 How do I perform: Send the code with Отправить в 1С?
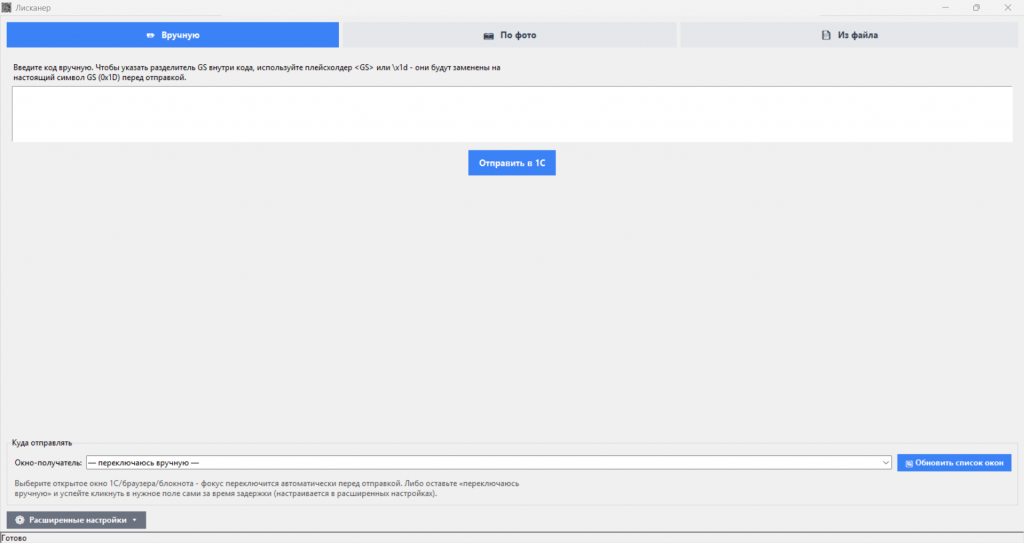[512, 163]
